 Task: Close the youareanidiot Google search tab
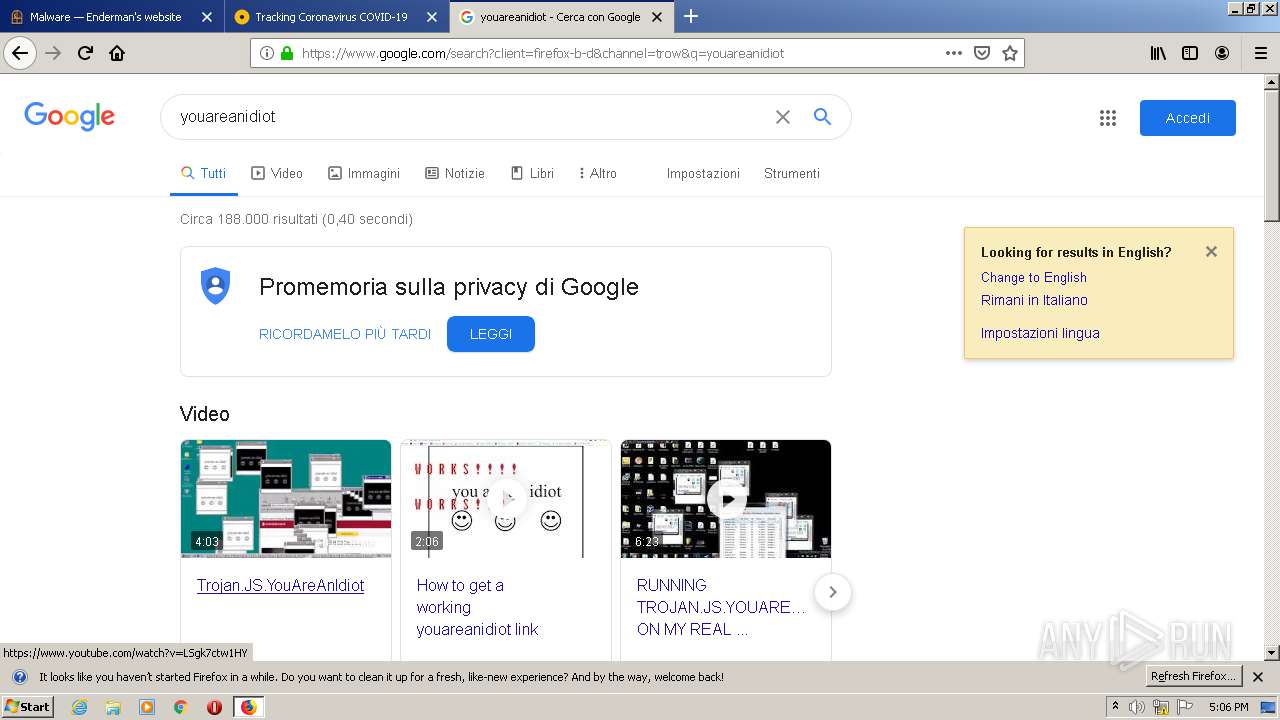(x=657, y=17)
